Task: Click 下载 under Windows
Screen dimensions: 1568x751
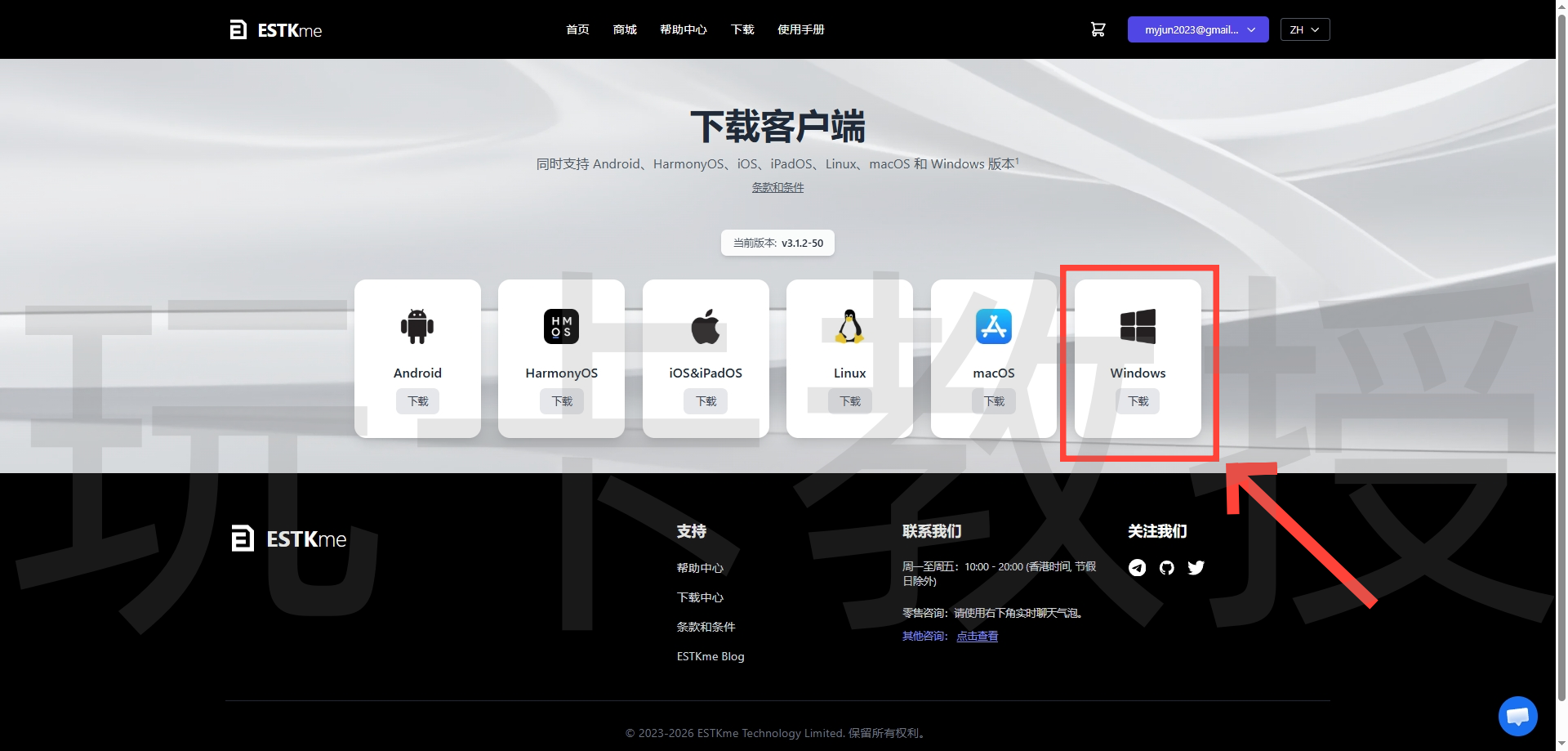Action: coord(1138,401)
